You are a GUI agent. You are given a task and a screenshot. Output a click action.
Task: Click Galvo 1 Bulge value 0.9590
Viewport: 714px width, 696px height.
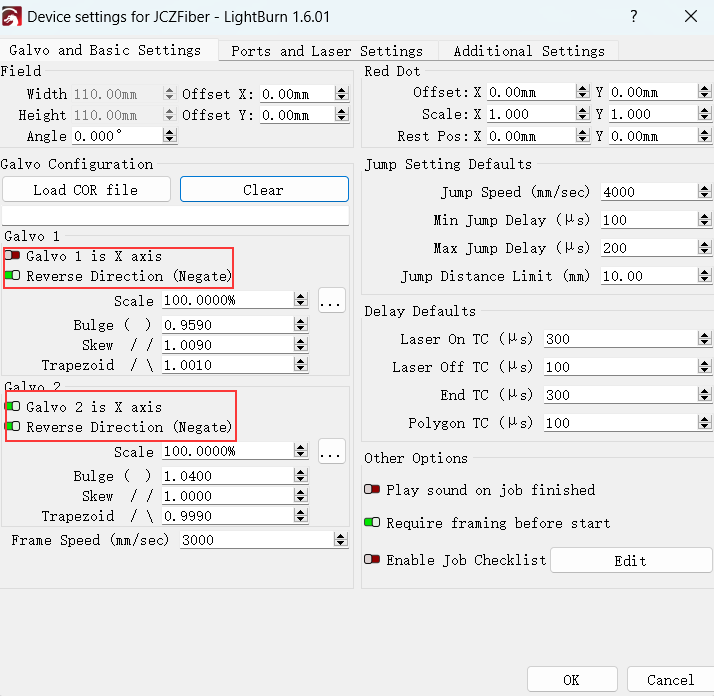pos(228,325)
